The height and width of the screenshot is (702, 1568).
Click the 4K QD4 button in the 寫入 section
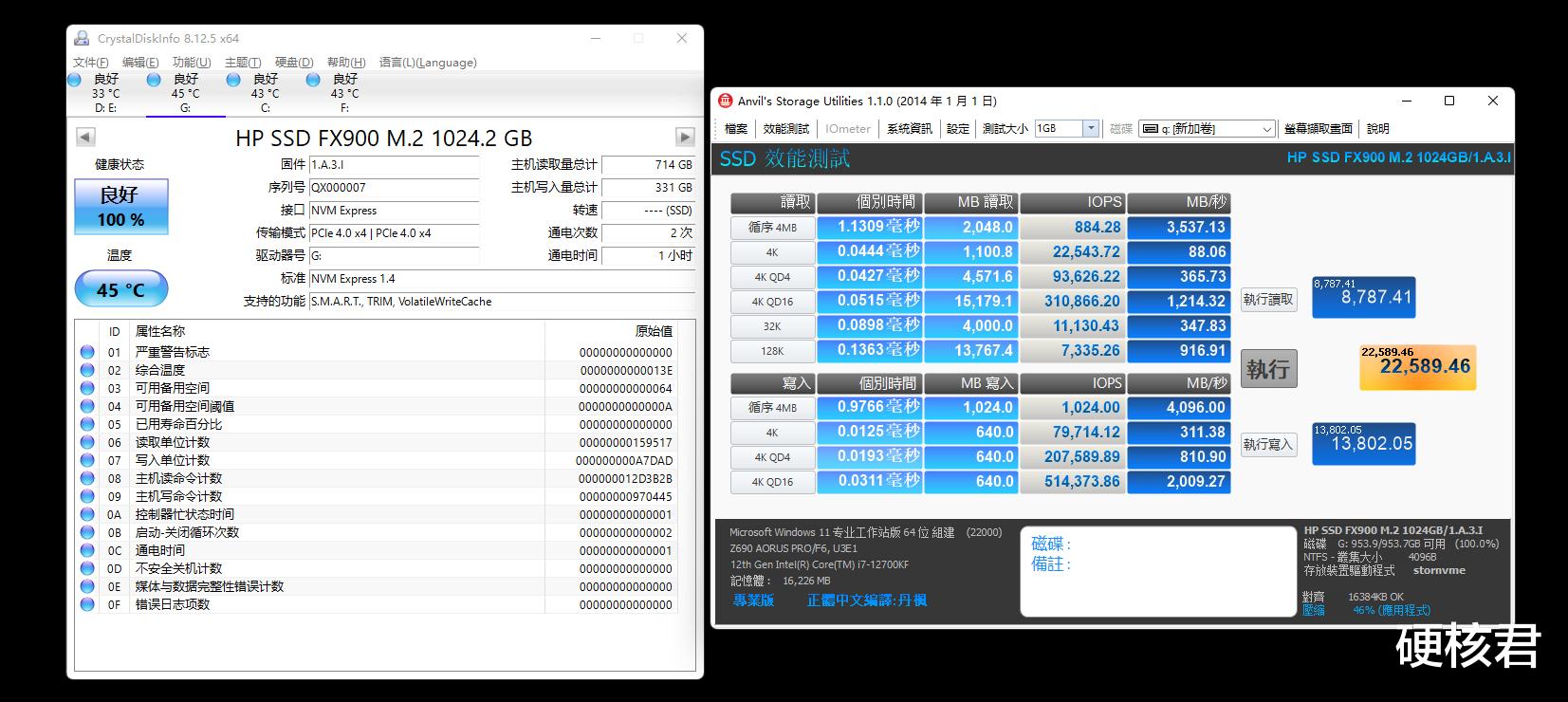[x=772, y=457]
